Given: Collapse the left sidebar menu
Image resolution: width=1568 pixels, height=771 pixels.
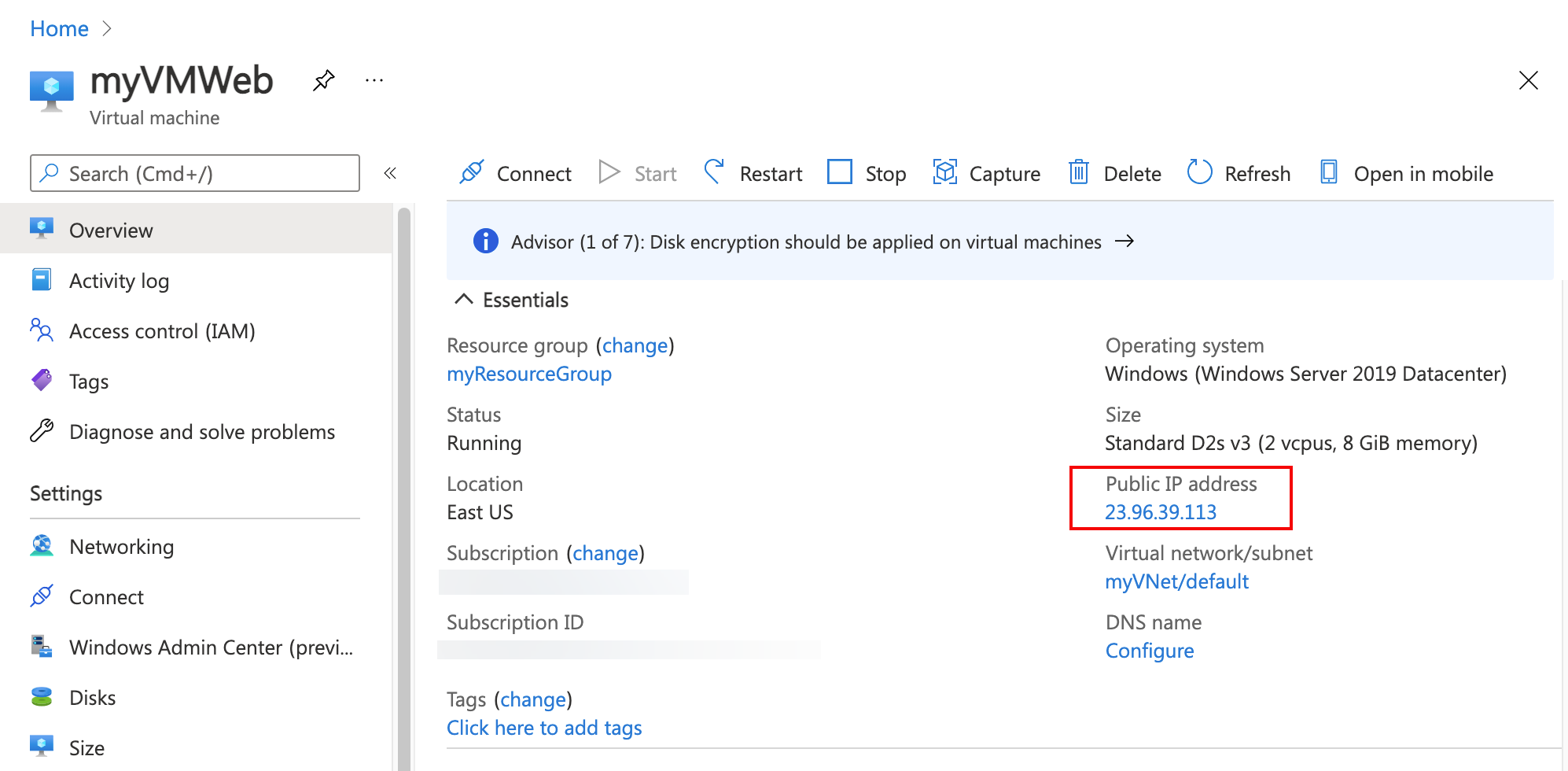Looking at the screenshot, I should (x=390, y=173).
